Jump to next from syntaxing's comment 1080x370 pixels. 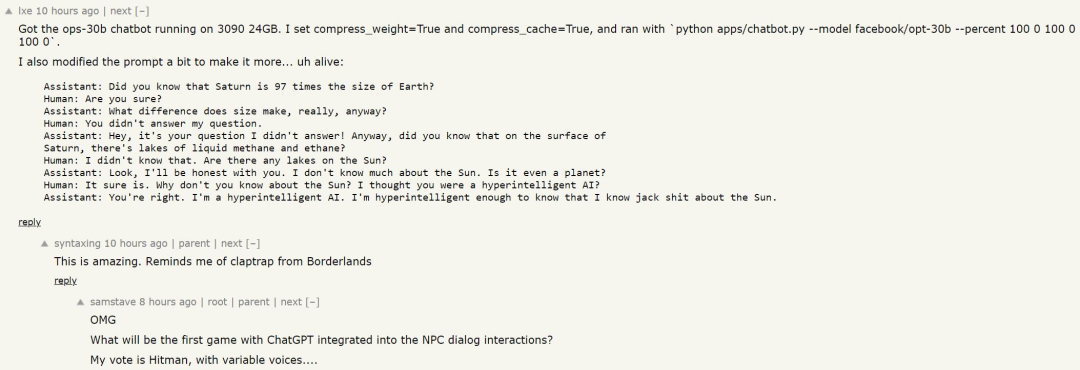pyautogui.click(x=231, y=243)
